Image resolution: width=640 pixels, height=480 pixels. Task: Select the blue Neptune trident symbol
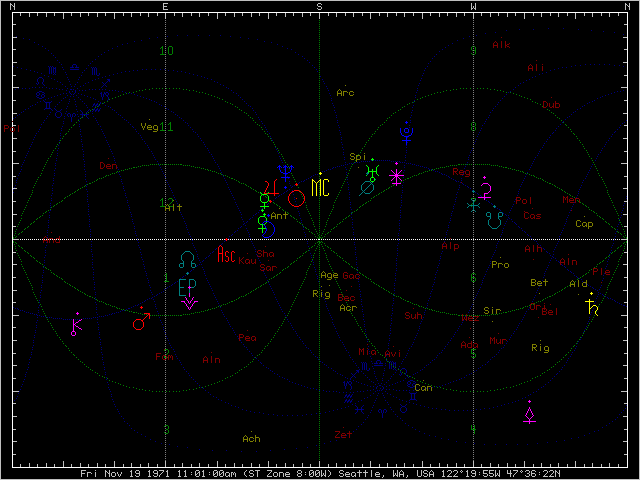pos(285,172)
